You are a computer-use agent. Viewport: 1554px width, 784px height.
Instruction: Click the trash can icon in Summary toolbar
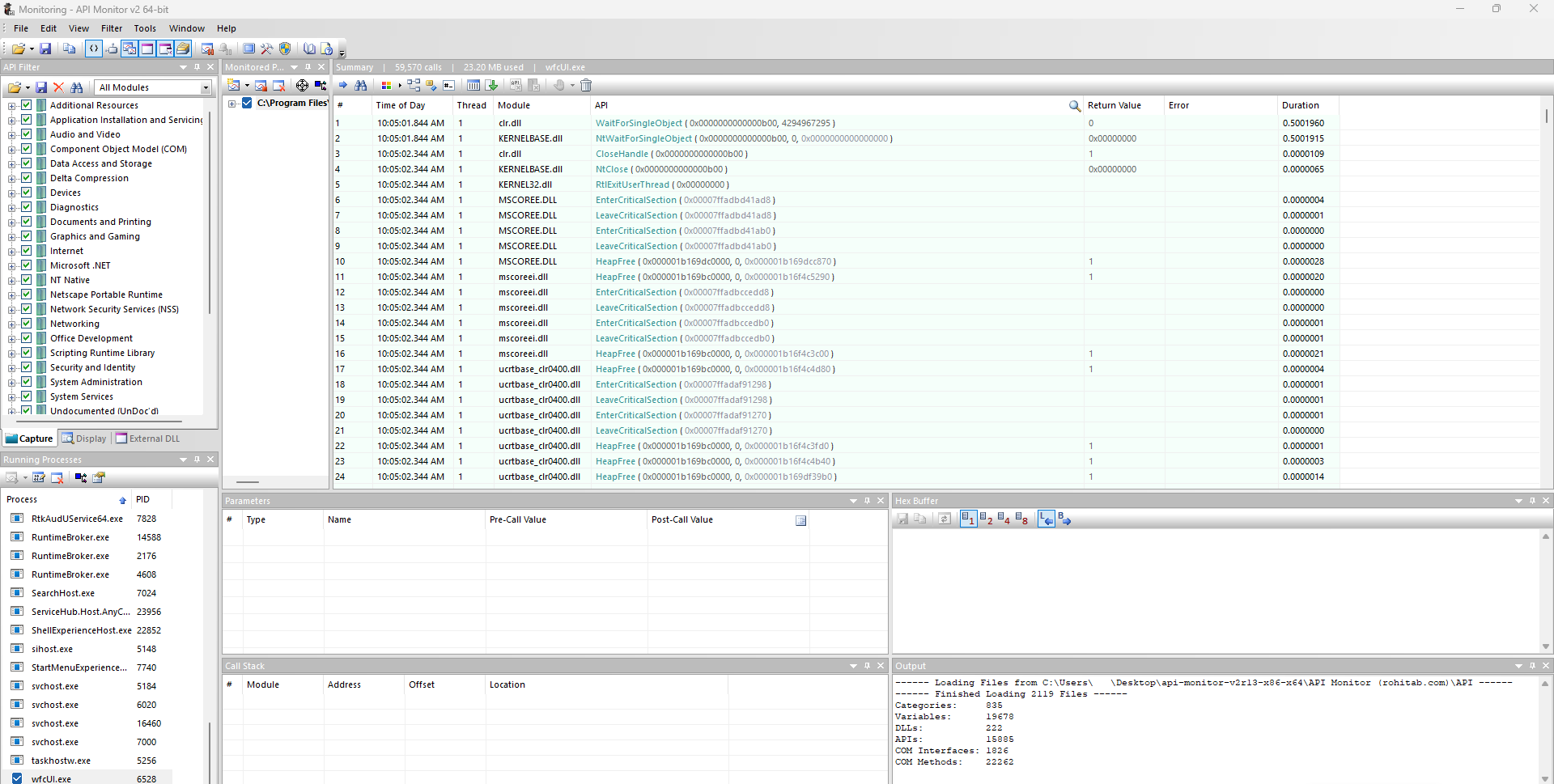(586, 85)
